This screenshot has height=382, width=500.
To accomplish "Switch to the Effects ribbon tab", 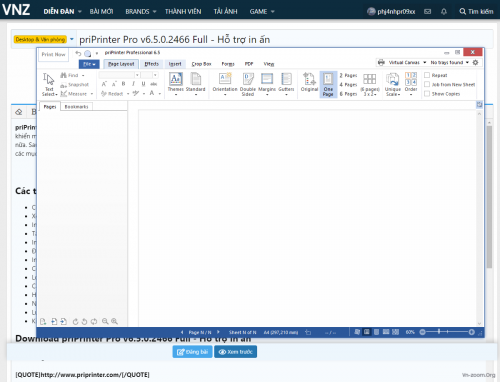I will pyautogui.click(x=152, y=64).
